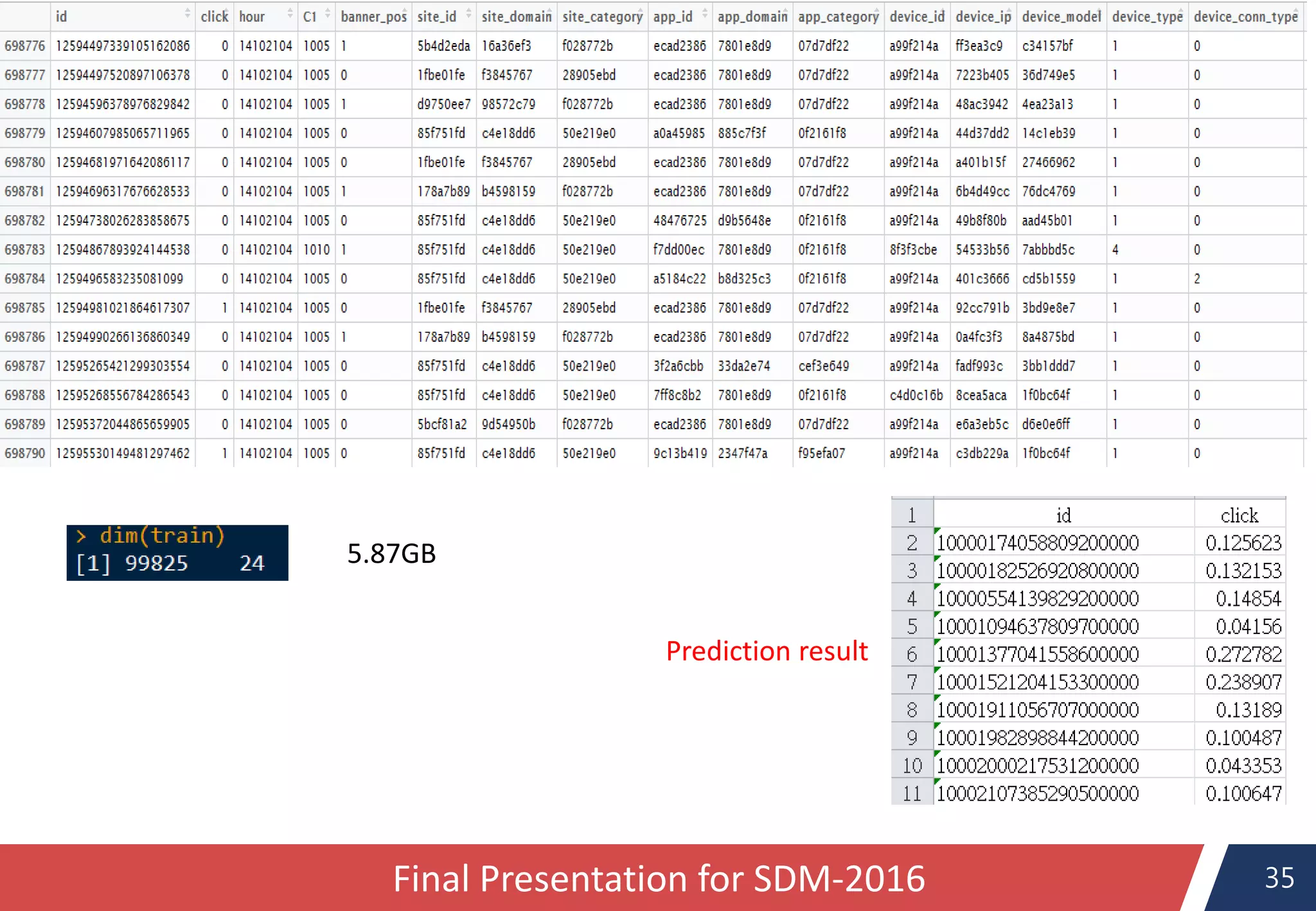1316x911 pixels.
Task: Click id cell 12595530149481297462
Action: pos(123,454)
